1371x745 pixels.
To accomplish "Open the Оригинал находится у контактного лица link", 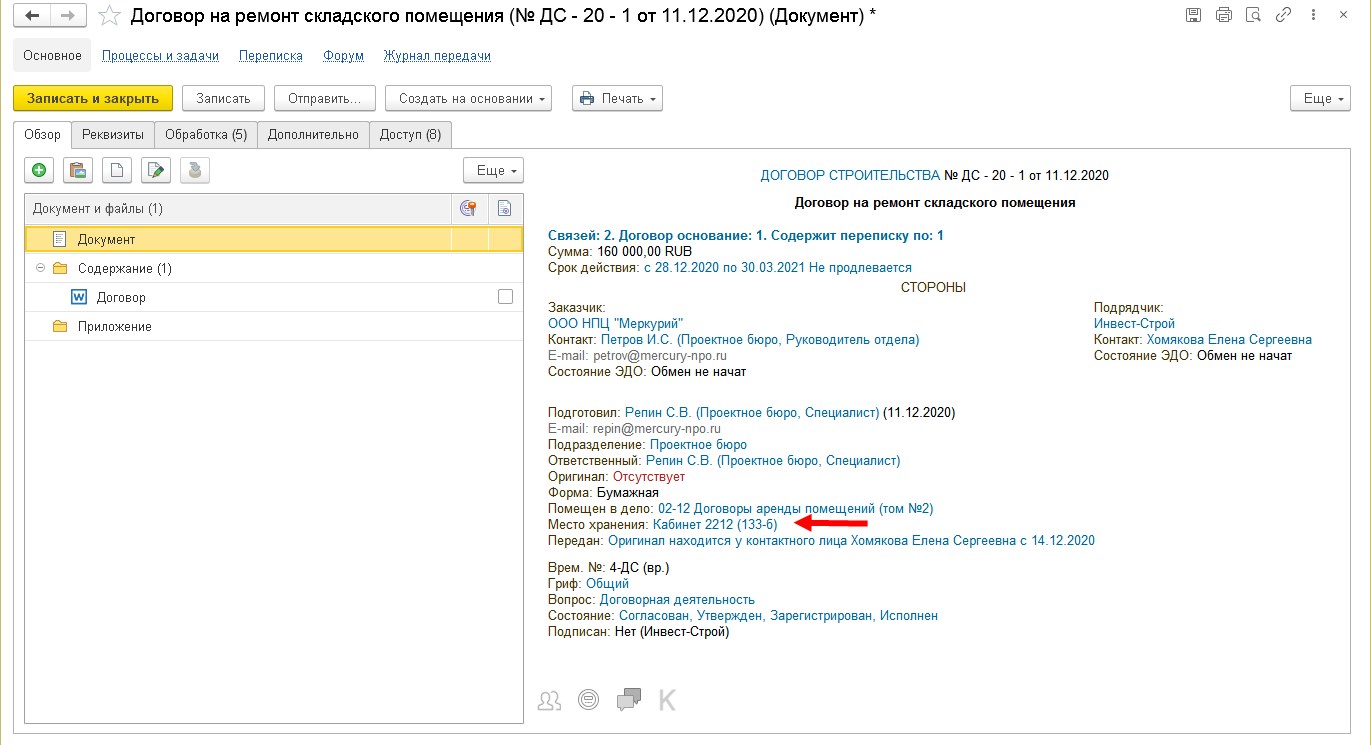I will click(851, 540).
